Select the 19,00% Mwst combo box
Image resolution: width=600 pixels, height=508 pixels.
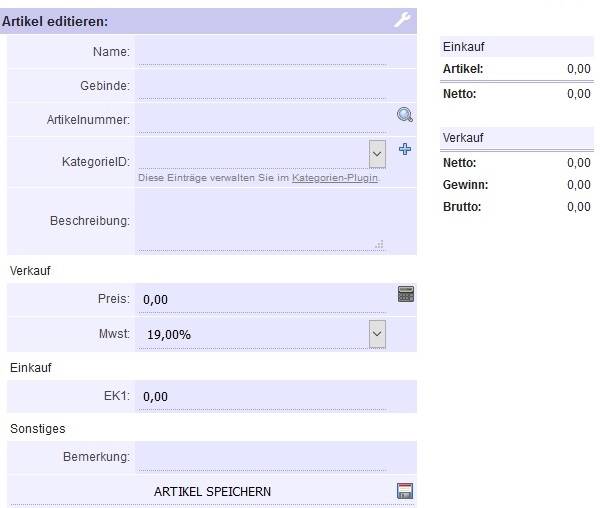[x=262, y=334]
